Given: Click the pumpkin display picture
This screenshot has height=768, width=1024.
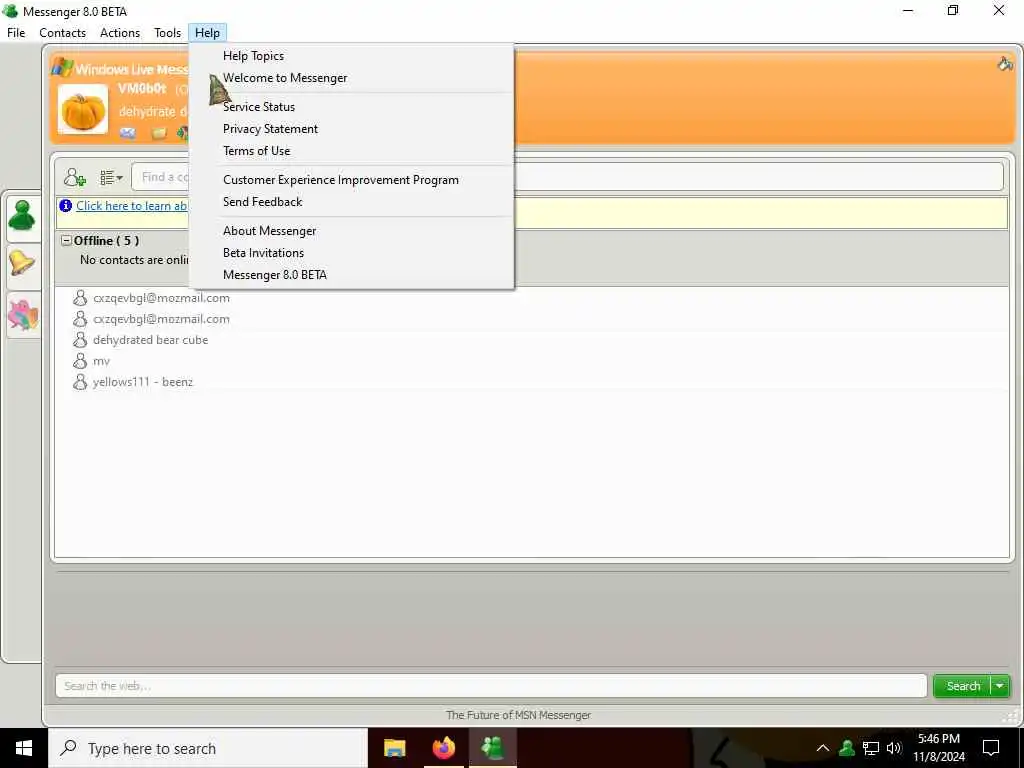Looking at the screenshot, I should point(83,110).
